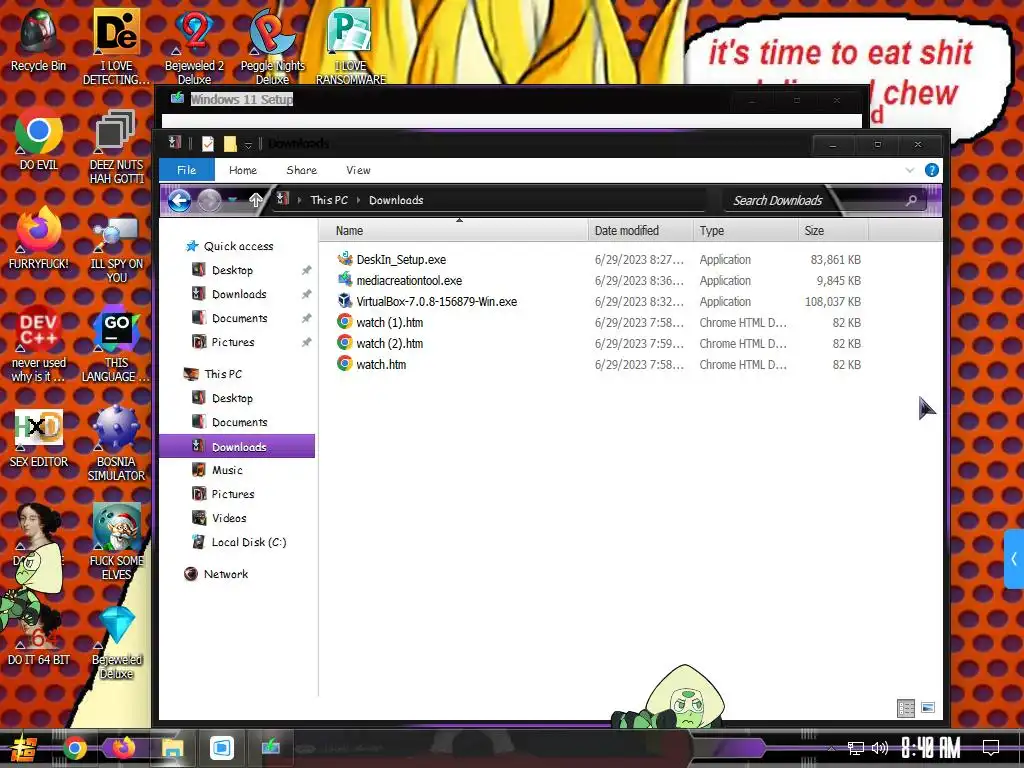Click This PC in the address breadcrumb
This screenshot has height=768, width=1024.
pyautogui.click(x=329, y=200)
